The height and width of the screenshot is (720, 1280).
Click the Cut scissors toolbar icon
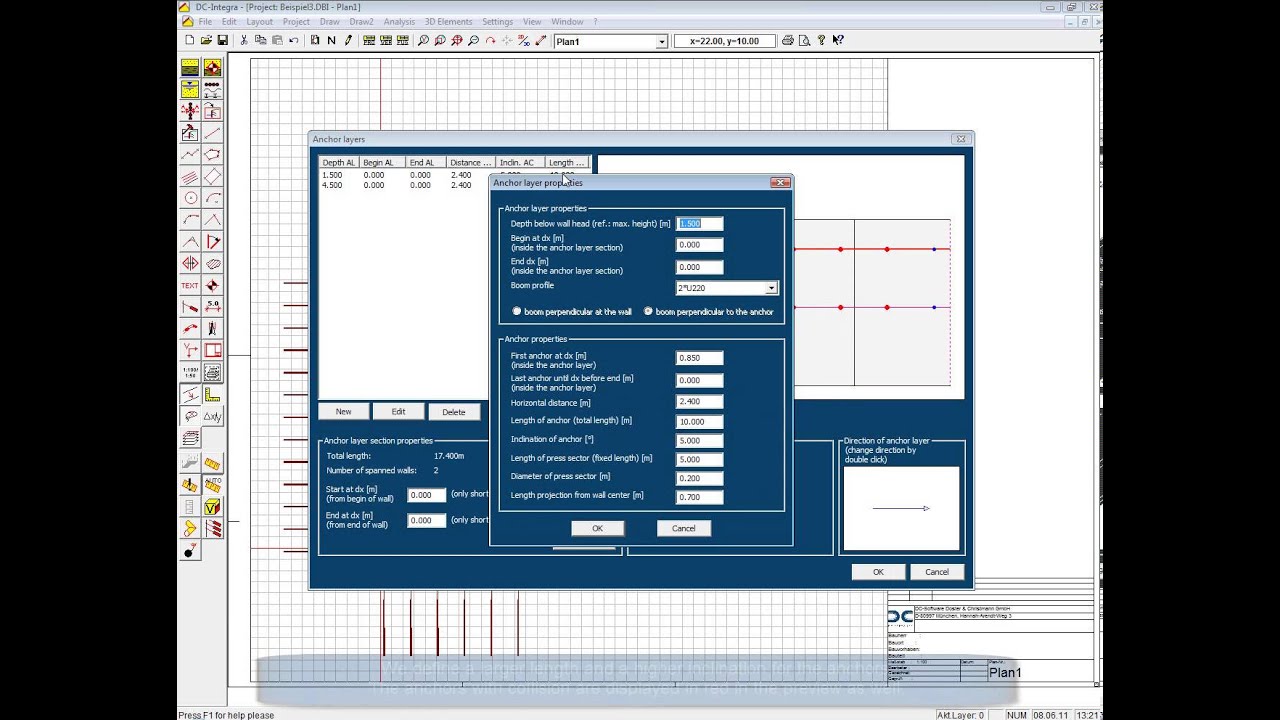click(244, 40)
